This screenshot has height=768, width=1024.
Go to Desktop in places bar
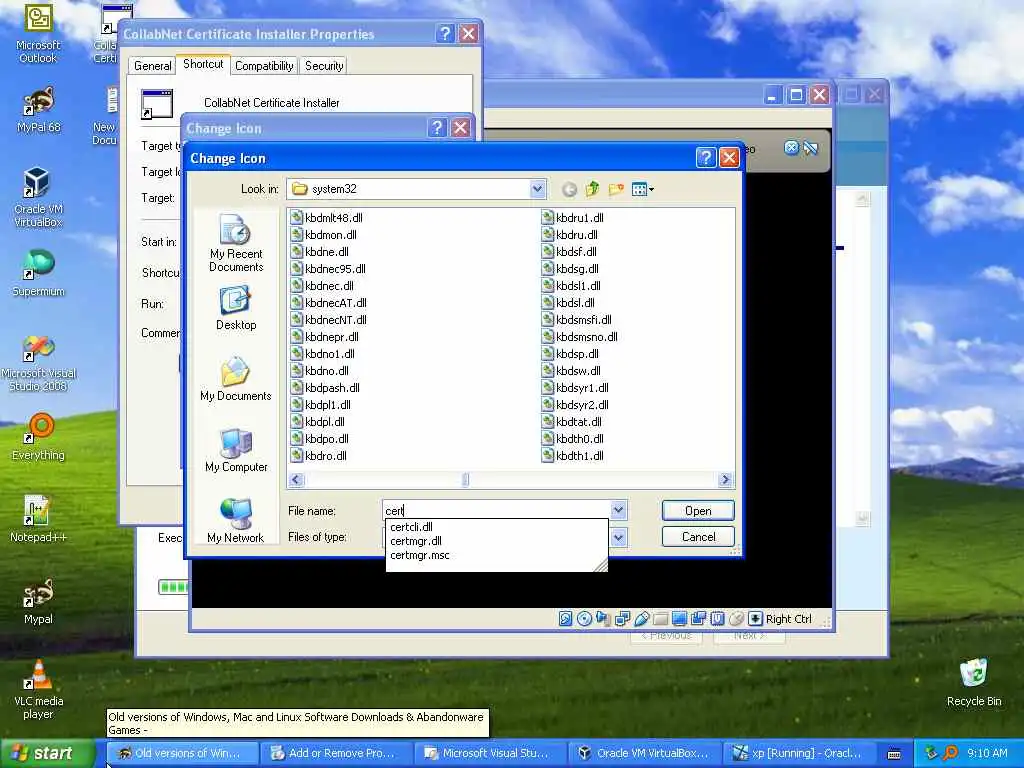236,308
